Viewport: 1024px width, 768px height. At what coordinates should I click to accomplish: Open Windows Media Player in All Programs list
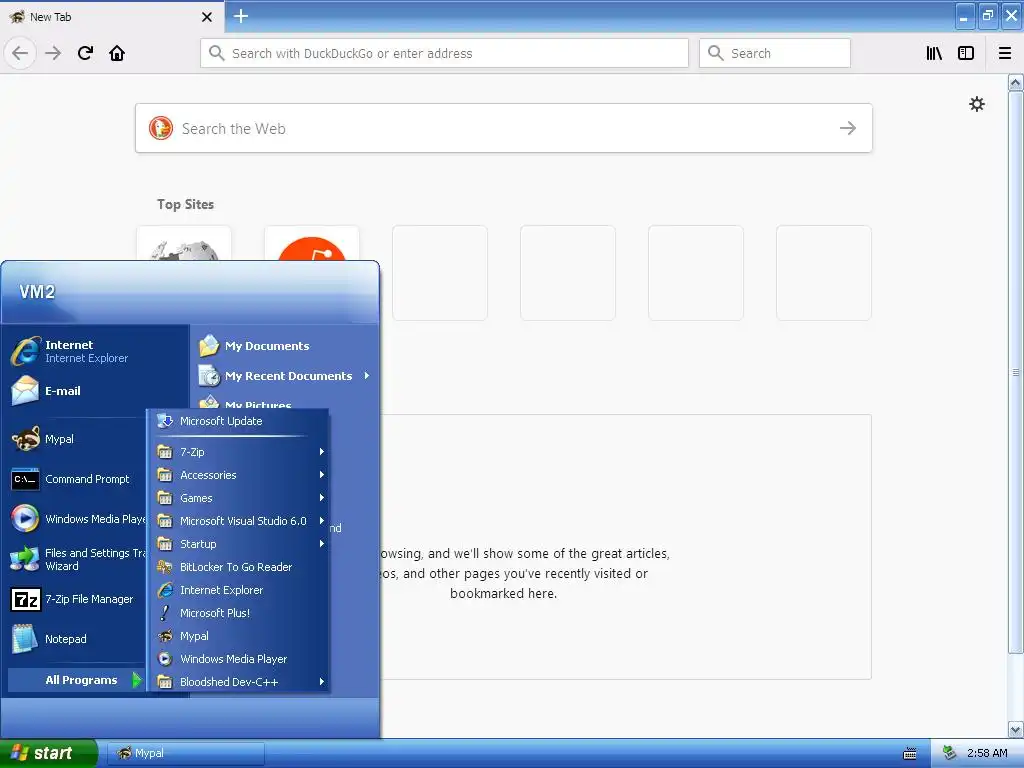pos(237,659)
